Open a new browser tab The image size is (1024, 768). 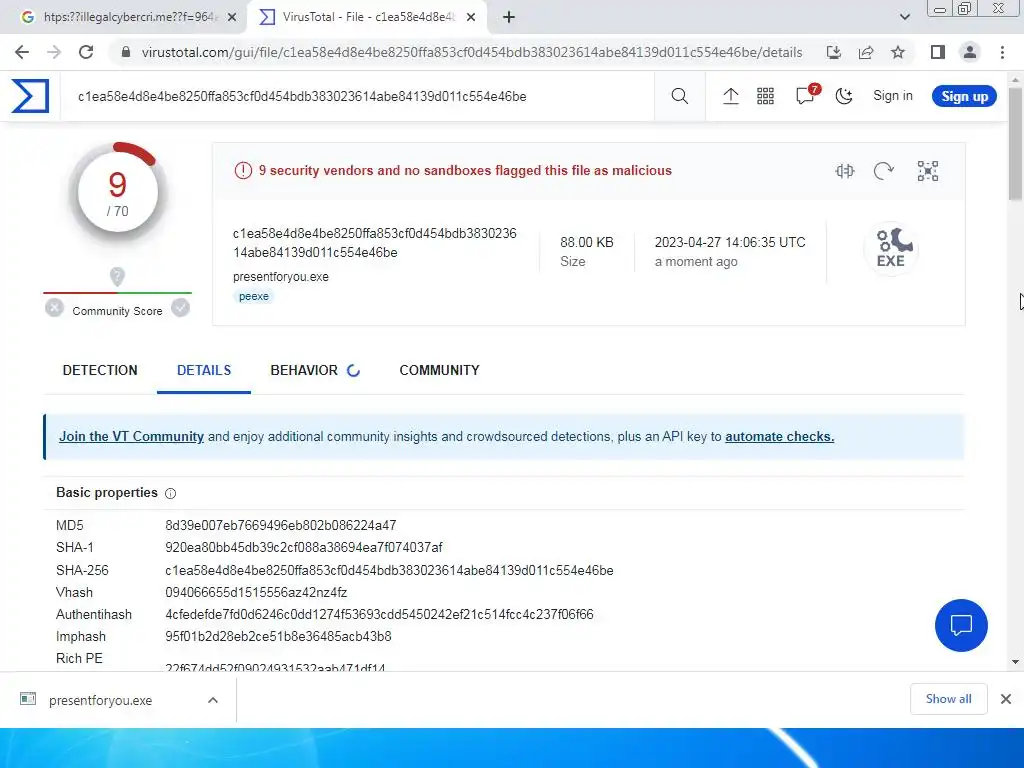[x=509, y=18]
